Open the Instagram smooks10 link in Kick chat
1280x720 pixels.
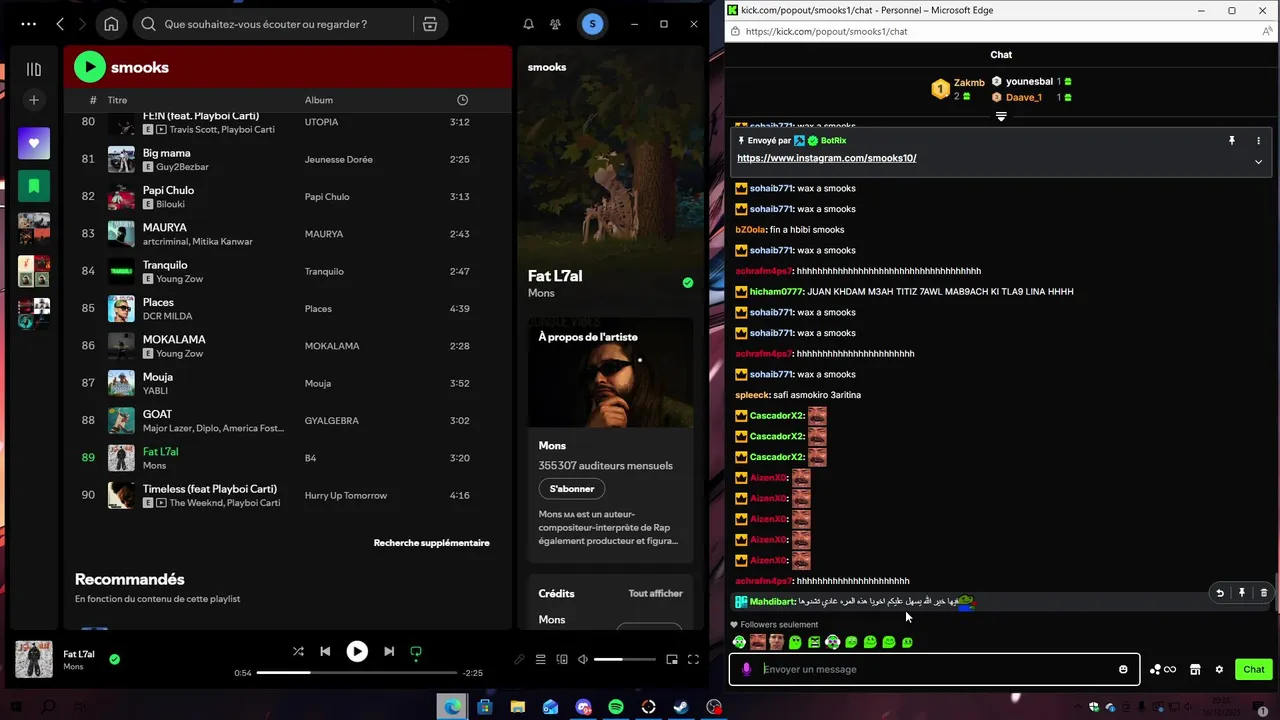(827, 158)
